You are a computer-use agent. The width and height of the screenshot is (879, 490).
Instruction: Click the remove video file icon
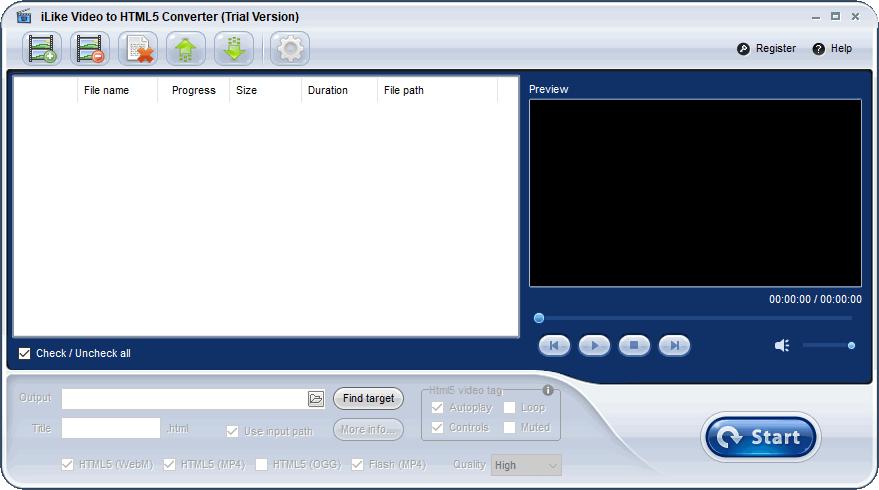[90, 49]
